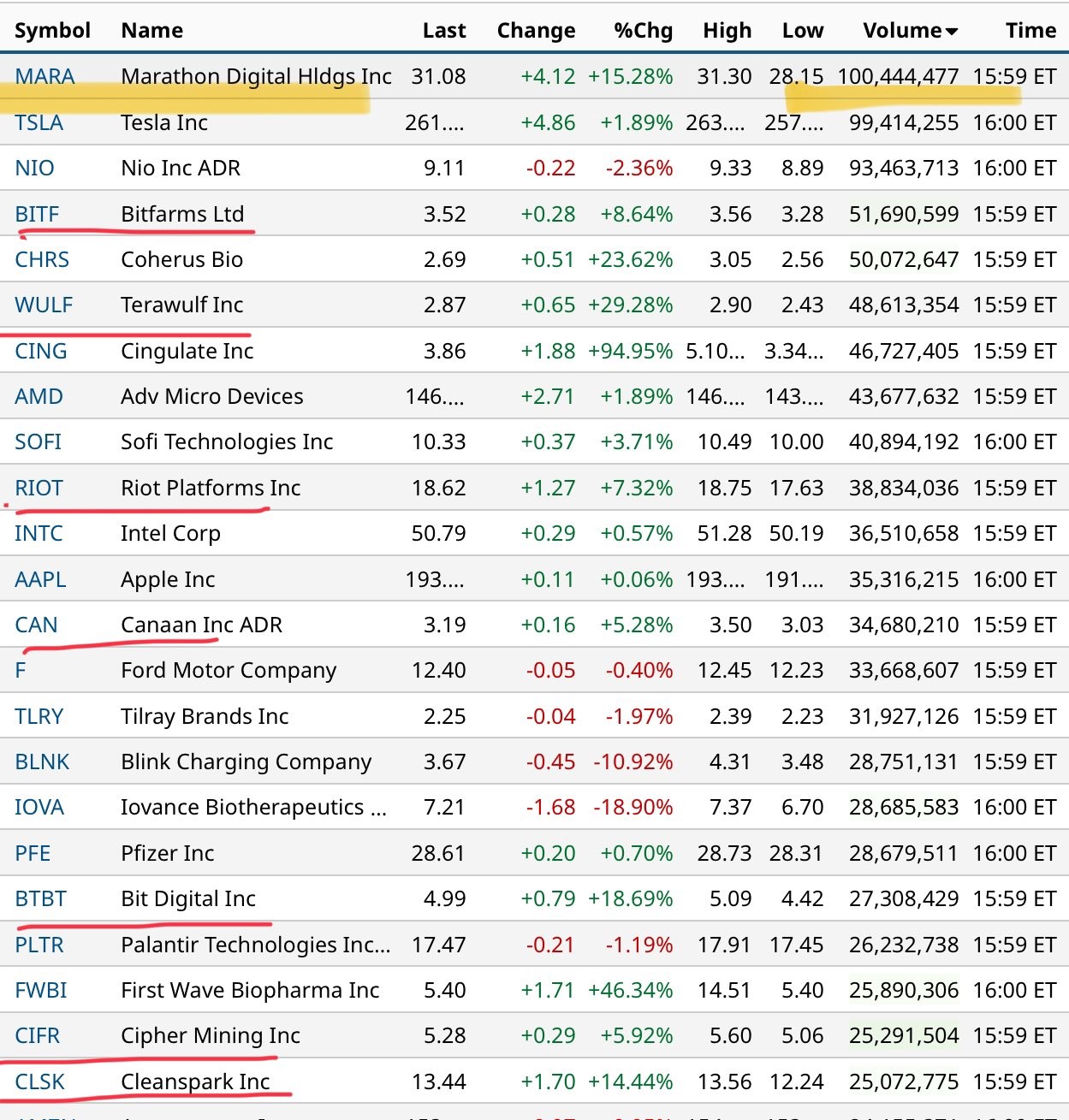The height and width of the screenshot is (1120, 1069).
Task: Click the NIO symbol link
Action: tap(34, 168)
